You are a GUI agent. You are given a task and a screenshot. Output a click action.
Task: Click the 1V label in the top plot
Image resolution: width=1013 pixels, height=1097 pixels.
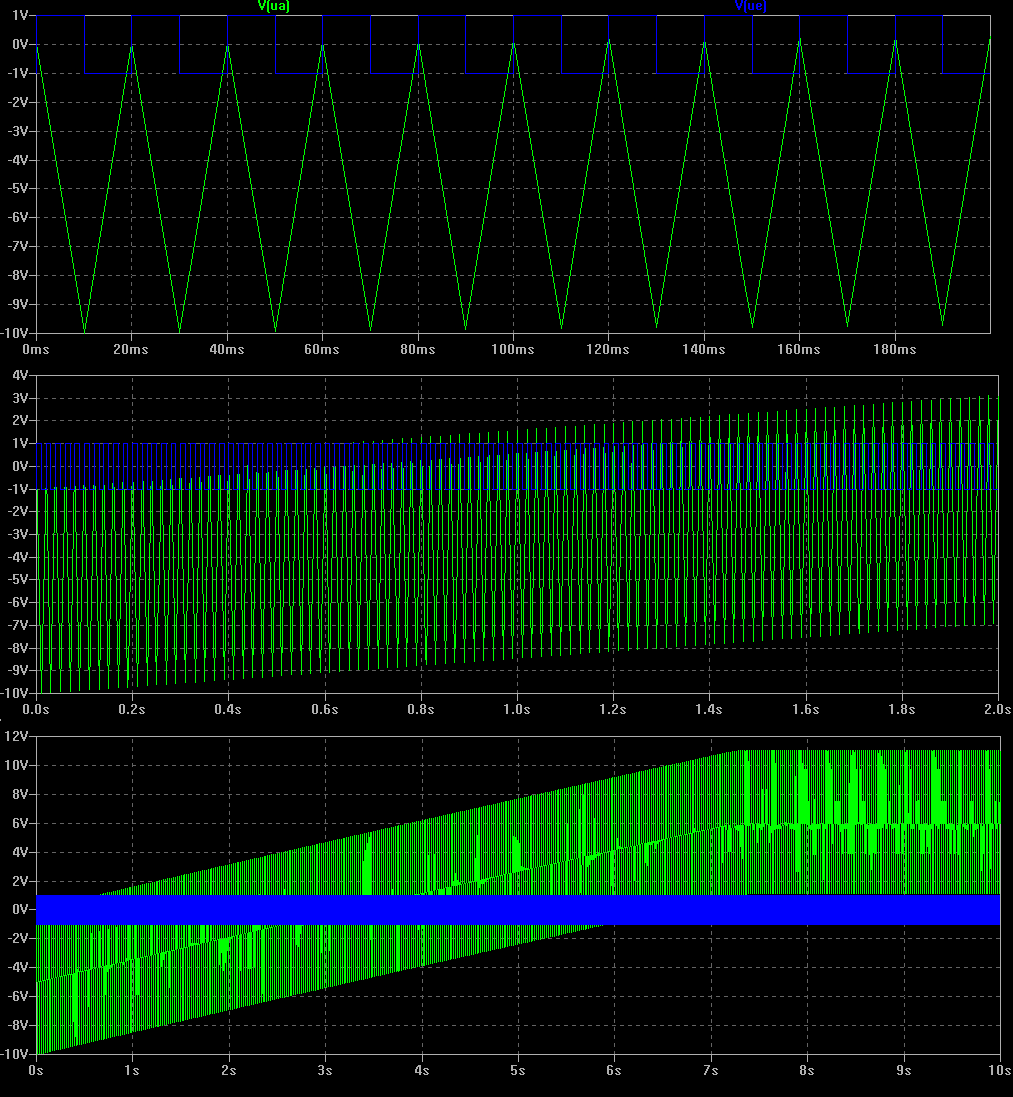[x=20, y=15]
